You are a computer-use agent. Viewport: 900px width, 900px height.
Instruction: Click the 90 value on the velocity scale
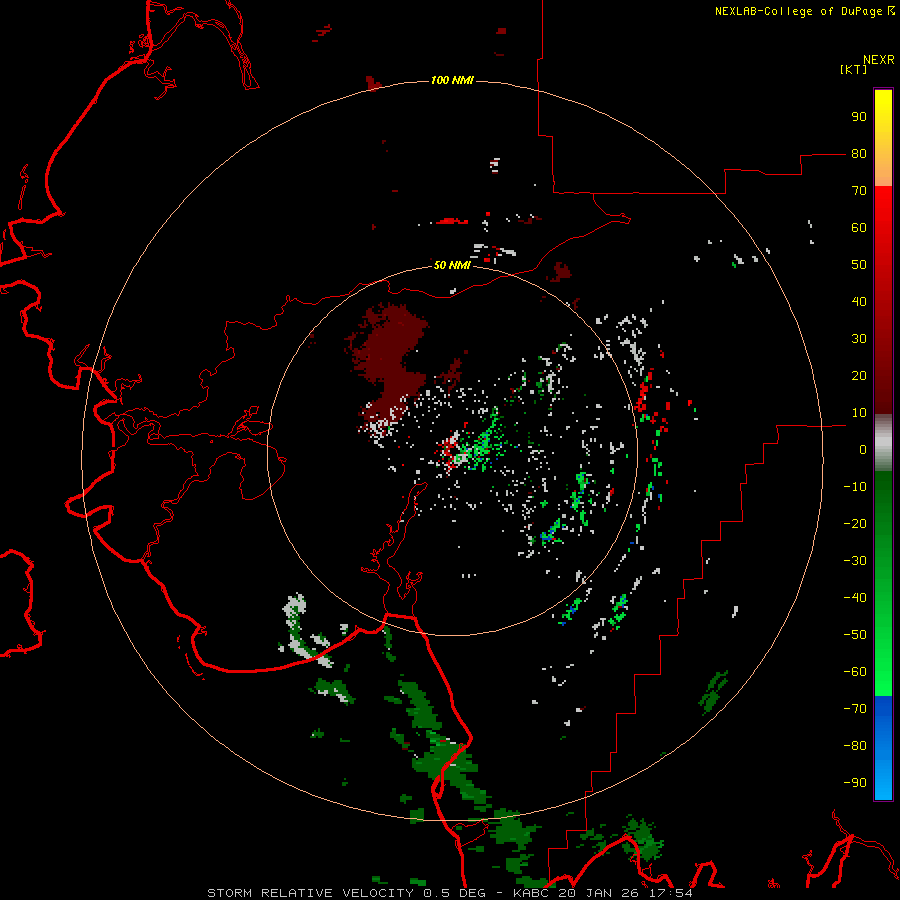pos(859,117)
